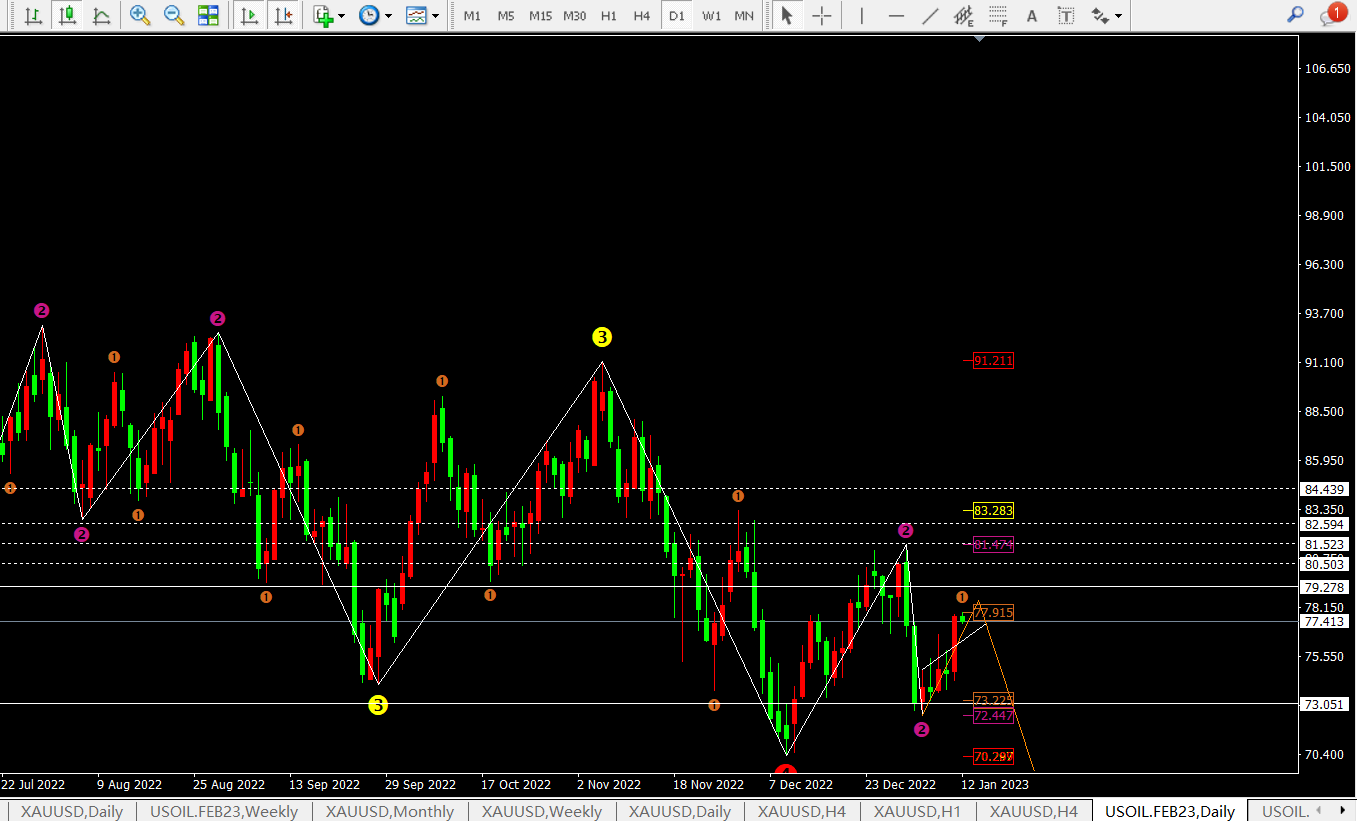The width and height of the screenshot is (1357, 821).
Task: Open the periodicity clock button
Action: point(369,15)
